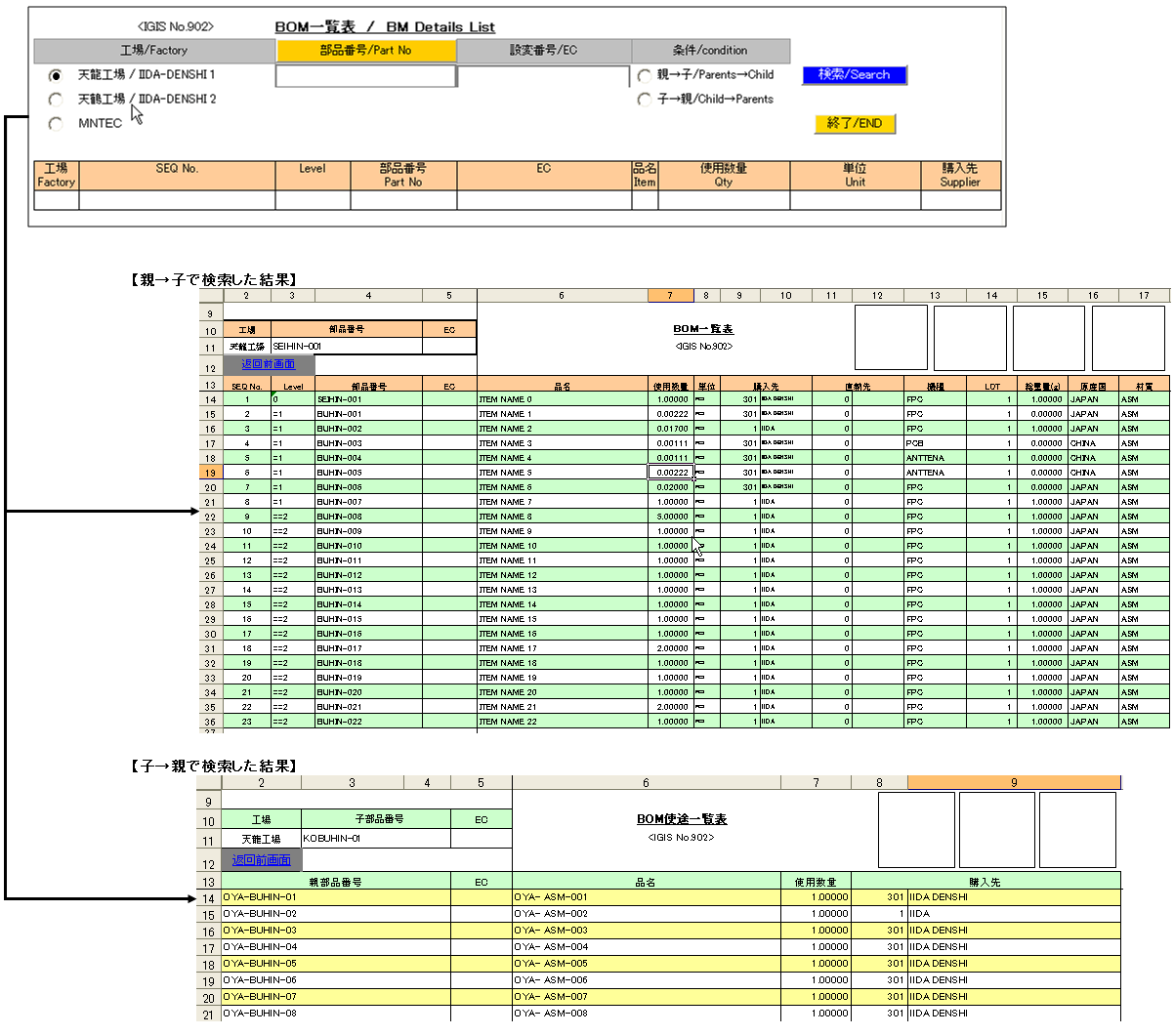Screen dimensions: 1174x1036
Task: Click the 購入先 Supplier column header in the search form
Action: pyautogui.click(x=960, y=175)
